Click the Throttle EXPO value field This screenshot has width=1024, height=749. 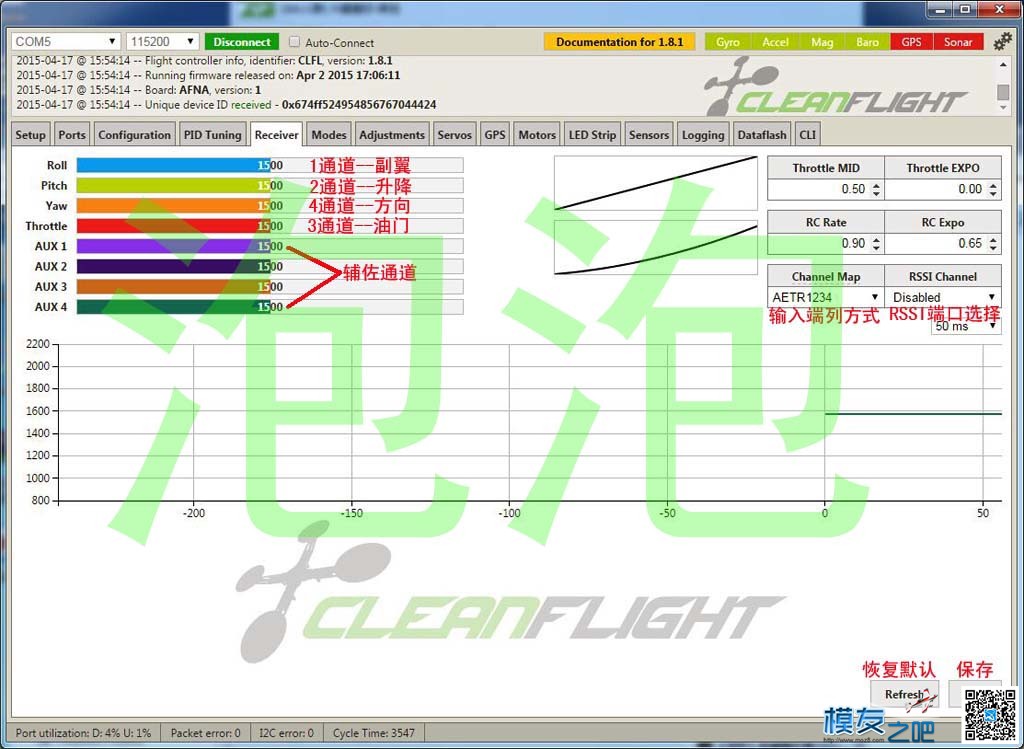[x=943, y=189]
